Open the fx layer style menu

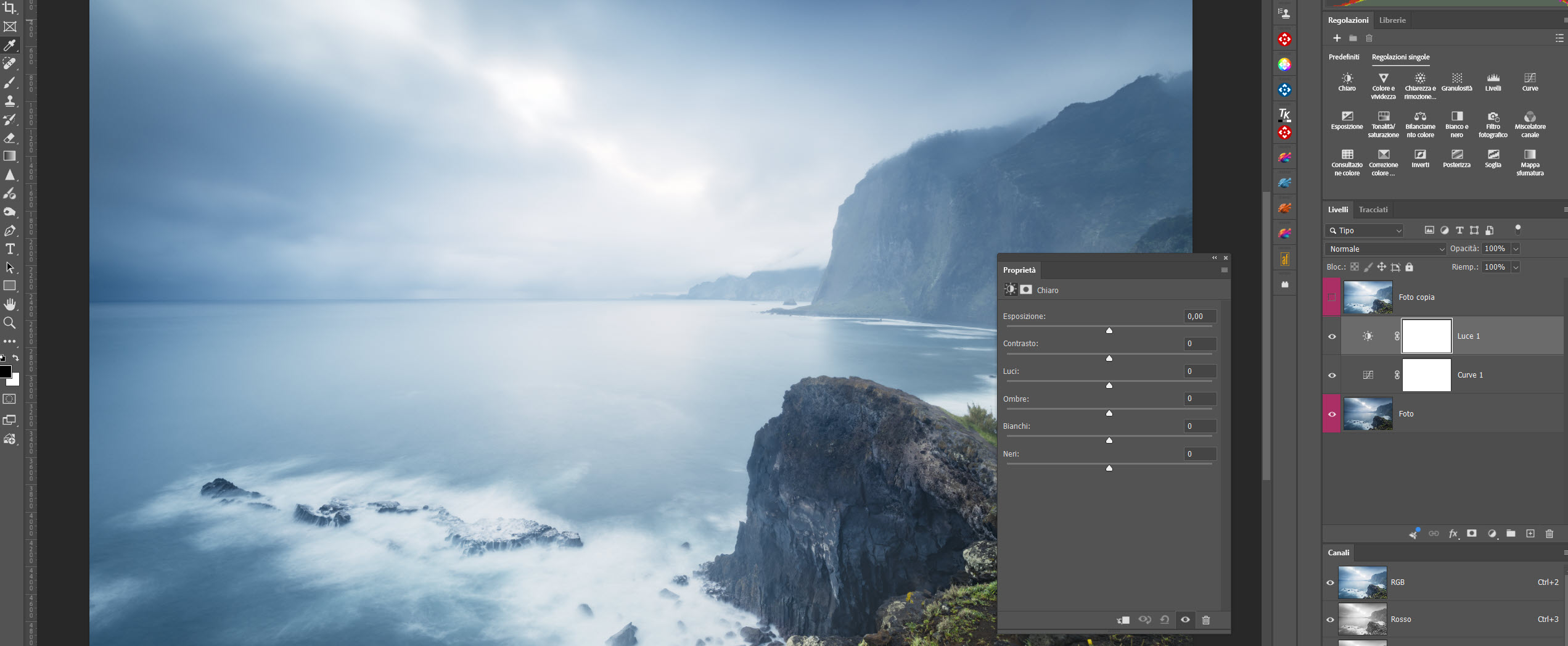pyautogui.click(x=1453, y=534)
